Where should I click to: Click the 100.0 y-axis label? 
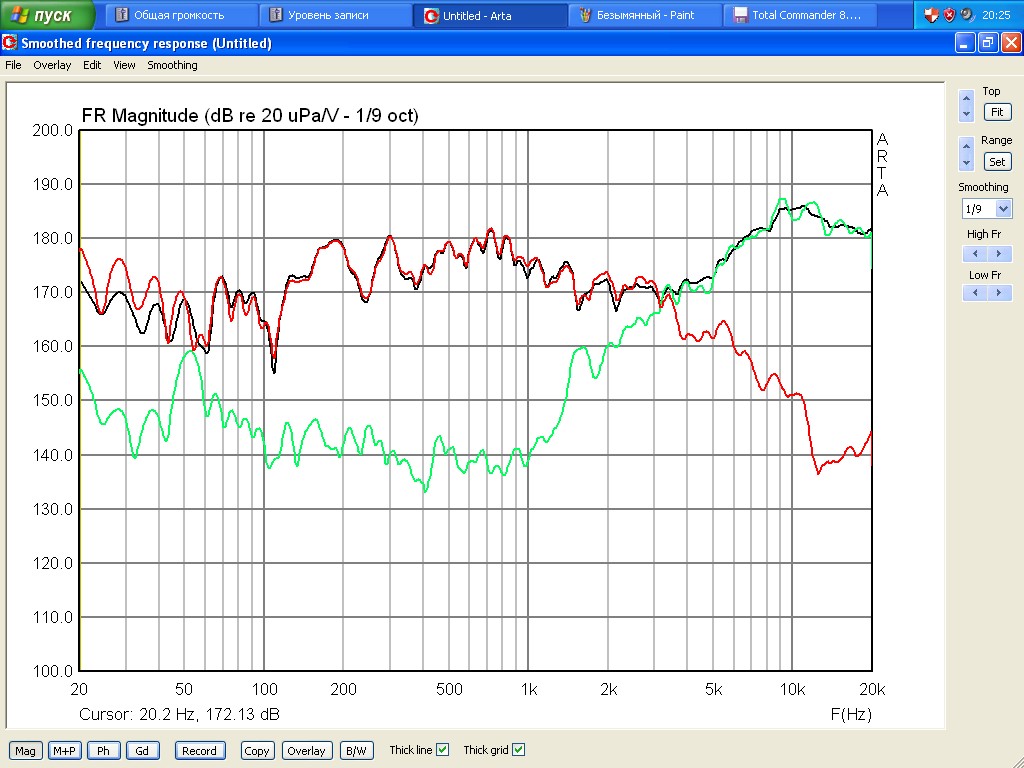(53, 671)
